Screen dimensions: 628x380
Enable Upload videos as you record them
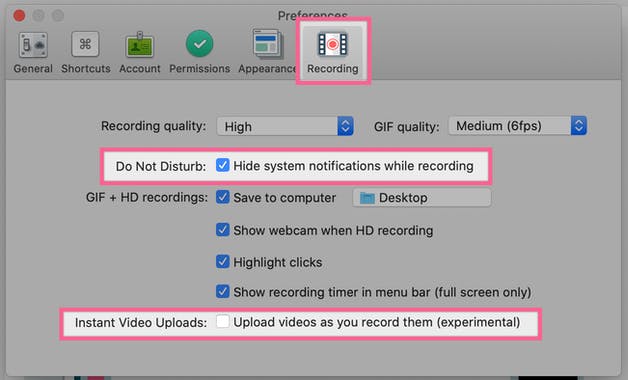(x=223, y=321)
